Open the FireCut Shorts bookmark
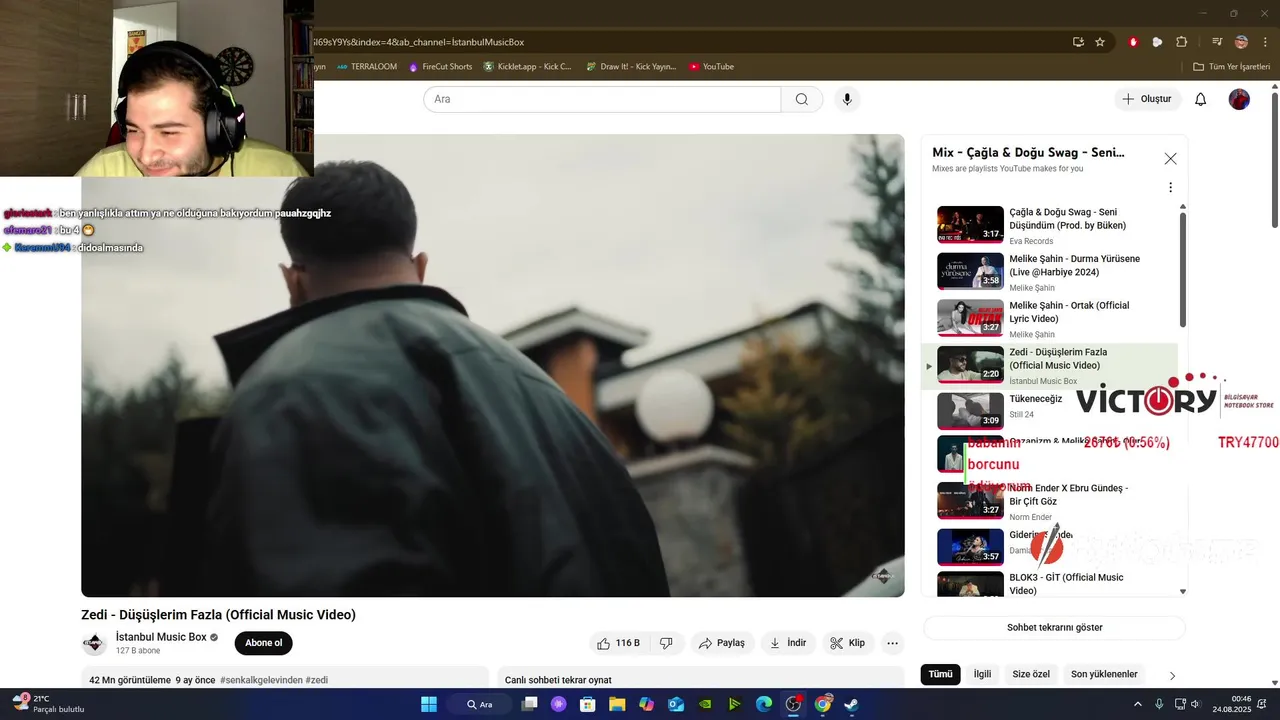1280x720 pixels. [x=440, y=67]
